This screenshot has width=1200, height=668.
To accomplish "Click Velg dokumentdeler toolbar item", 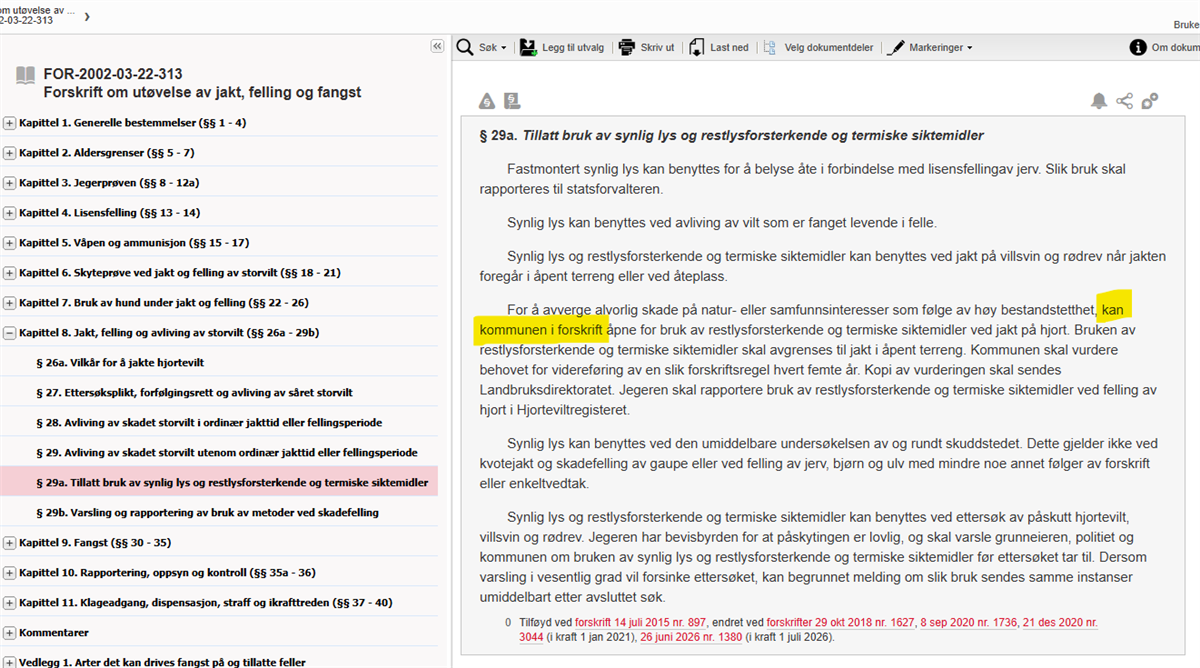I will tap(818, 47).
